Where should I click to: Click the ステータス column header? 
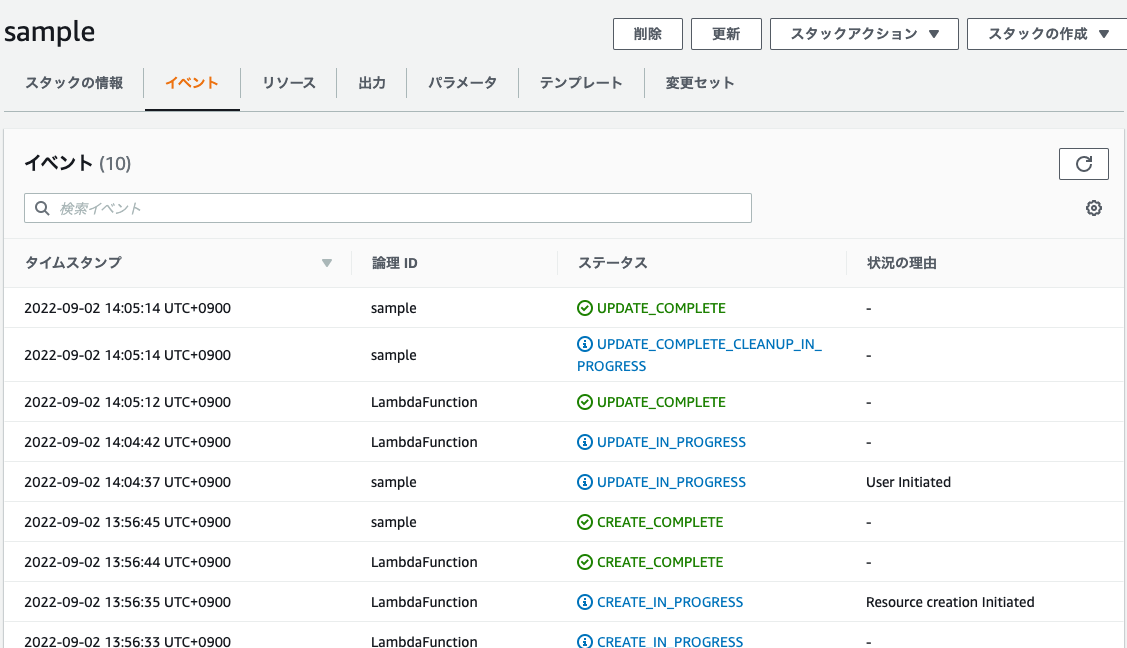click(612, 263)
